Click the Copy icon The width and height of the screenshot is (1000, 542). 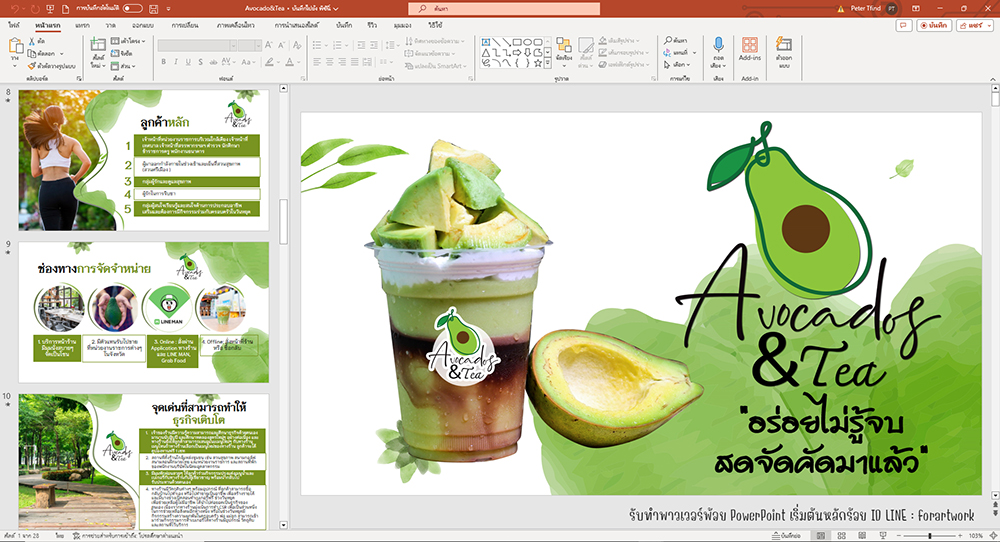(32, 54)
